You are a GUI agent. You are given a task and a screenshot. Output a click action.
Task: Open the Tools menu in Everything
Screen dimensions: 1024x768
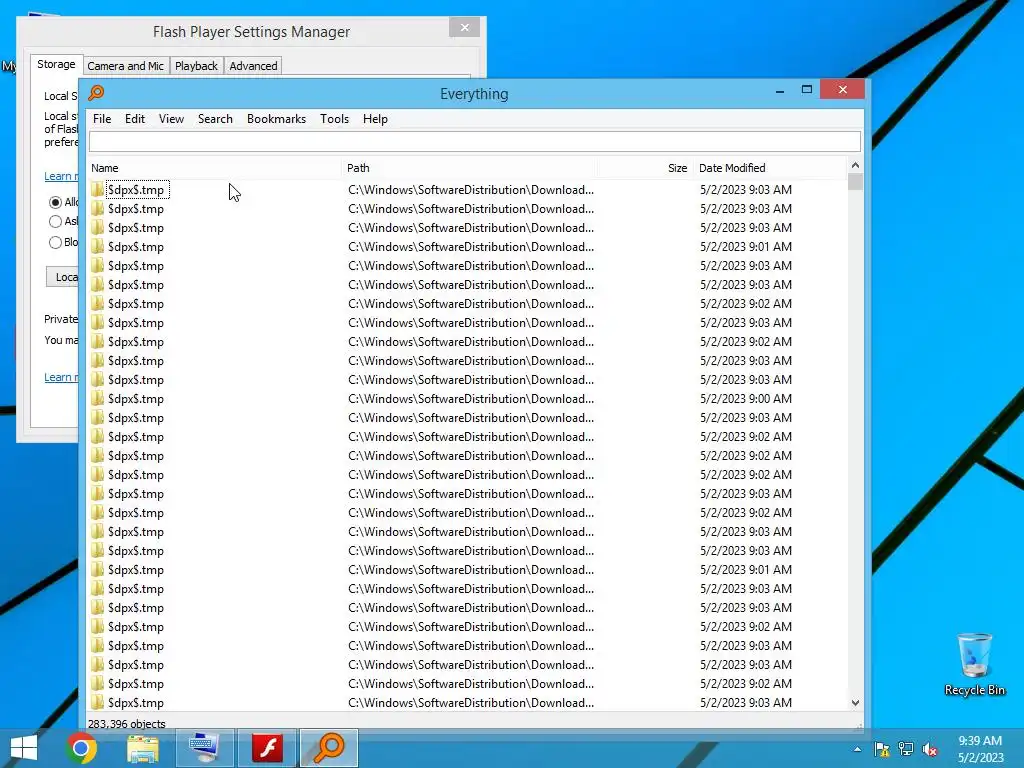click(x=334, y=119)
